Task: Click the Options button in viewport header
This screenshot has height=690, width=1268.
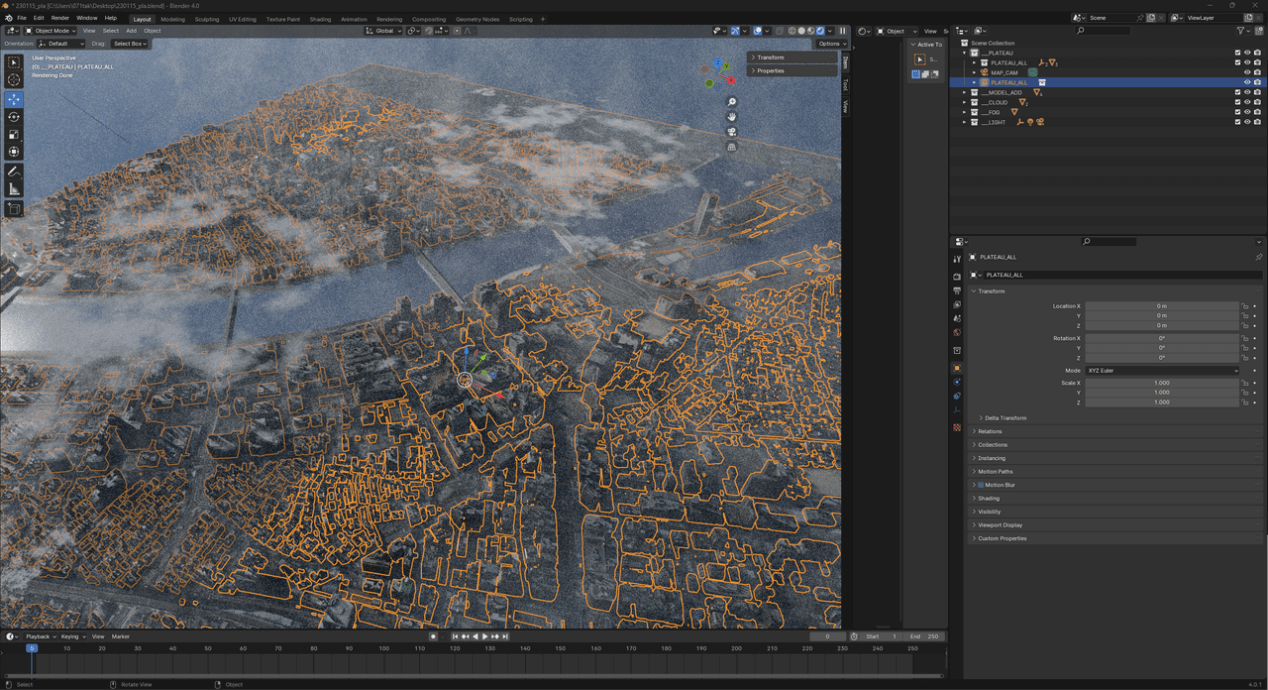Action: [830, 44]
